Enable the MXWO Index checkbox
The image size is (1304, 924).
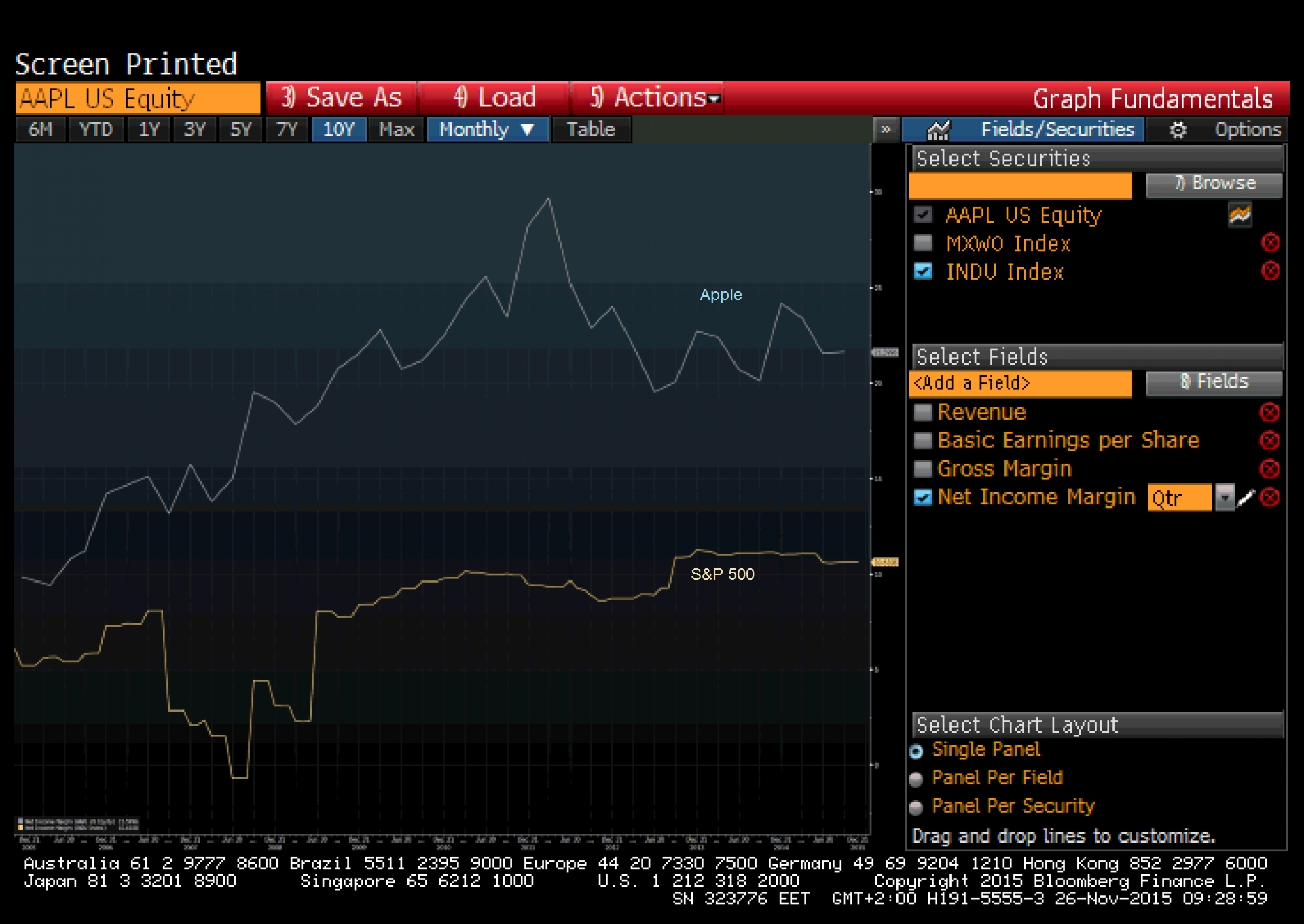coord(923,242)
